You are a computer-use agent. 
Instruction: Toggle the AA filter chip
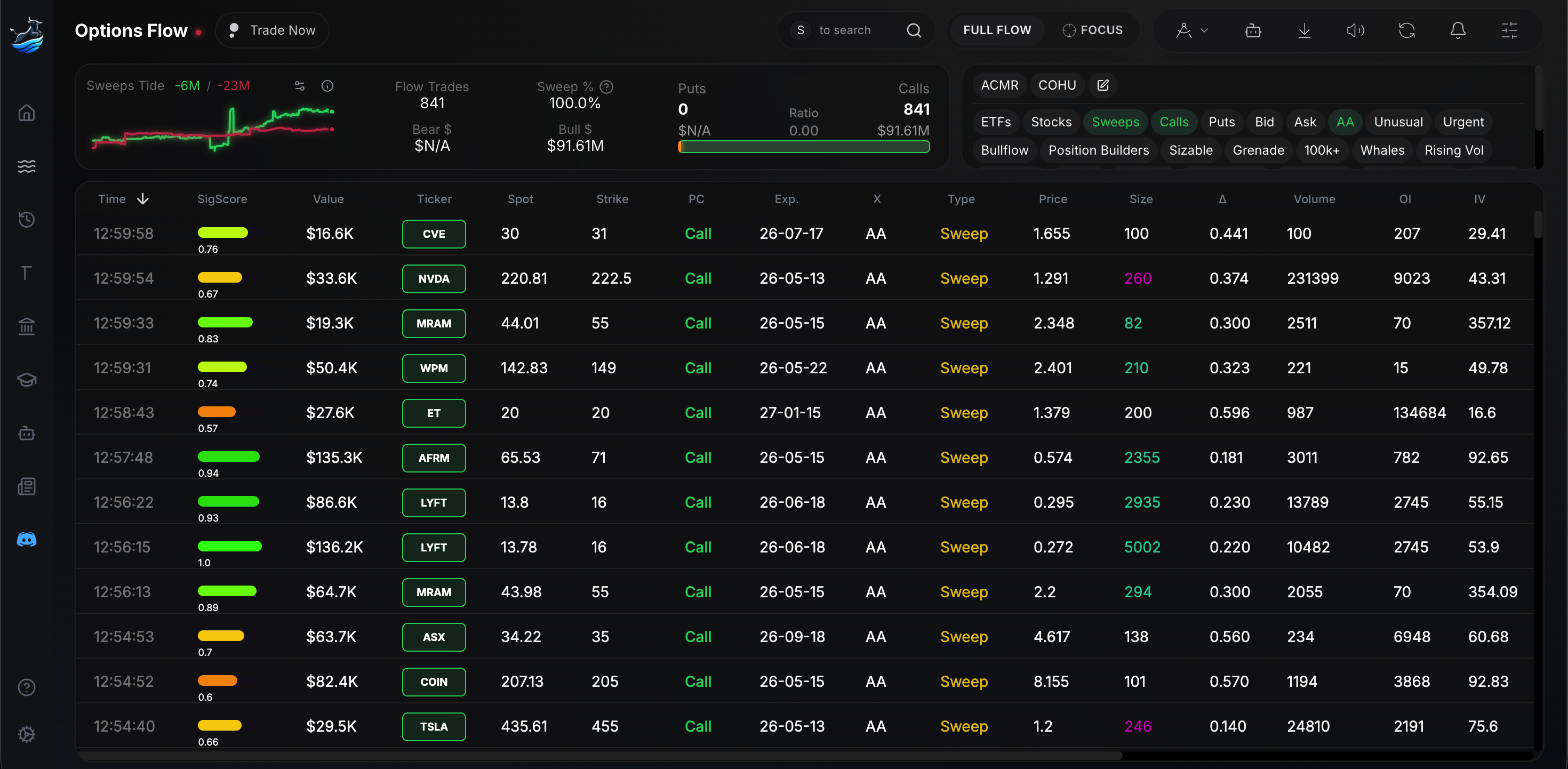pyautogui.click(x=1345, y=122)
